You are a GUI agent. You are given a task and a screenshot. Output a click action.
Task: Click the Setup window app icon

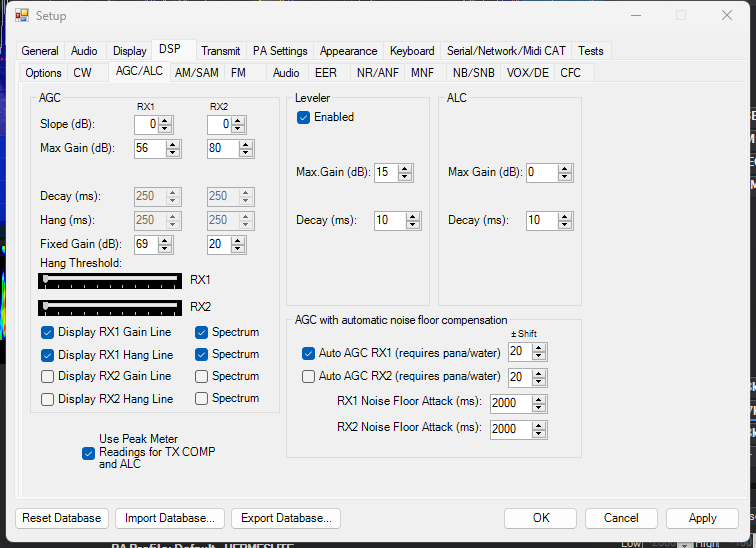coord(21,15)
